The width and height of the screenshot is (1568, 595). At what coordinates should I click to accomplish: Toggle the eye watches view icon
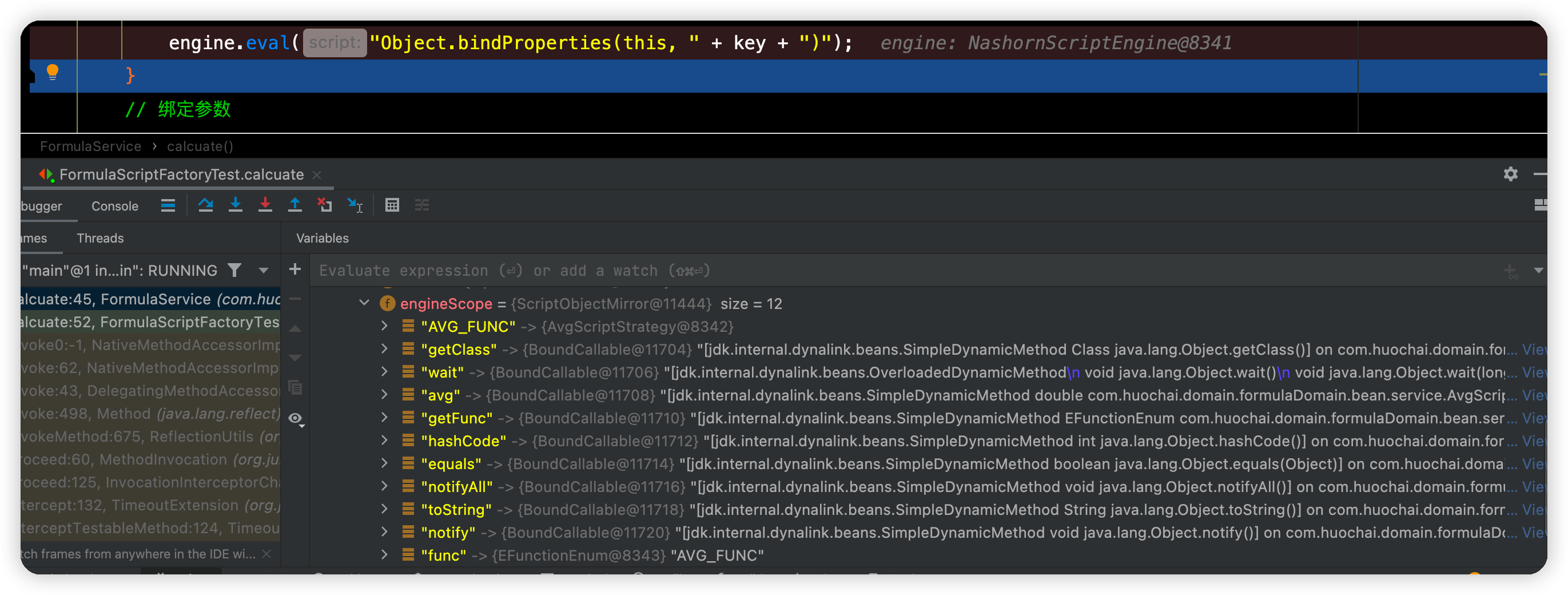295,418
